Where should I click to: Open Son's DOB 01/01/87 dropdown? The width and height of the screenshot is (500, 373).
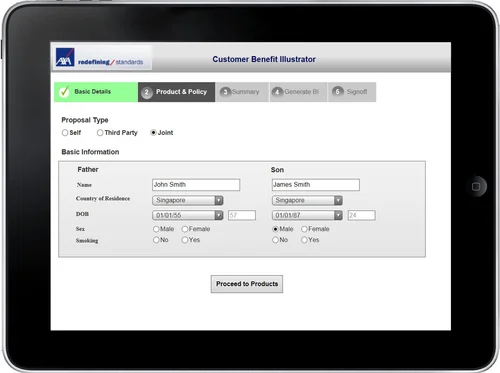pyautogui.click(x=307, y=215)
